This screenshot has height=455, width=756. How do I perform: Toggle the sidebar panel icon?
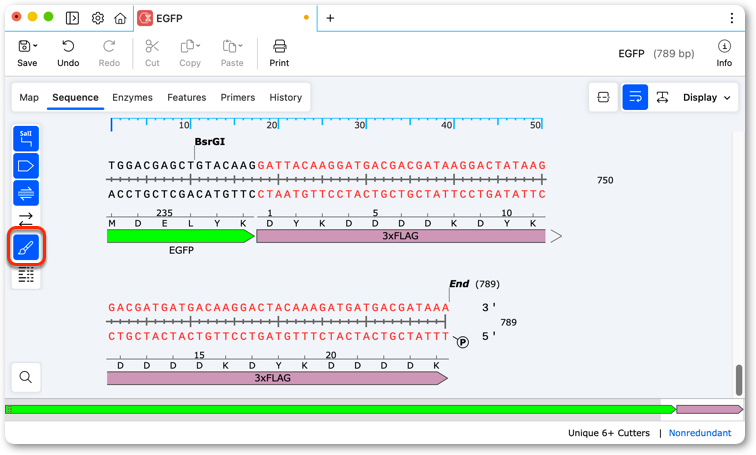(72, 18)
